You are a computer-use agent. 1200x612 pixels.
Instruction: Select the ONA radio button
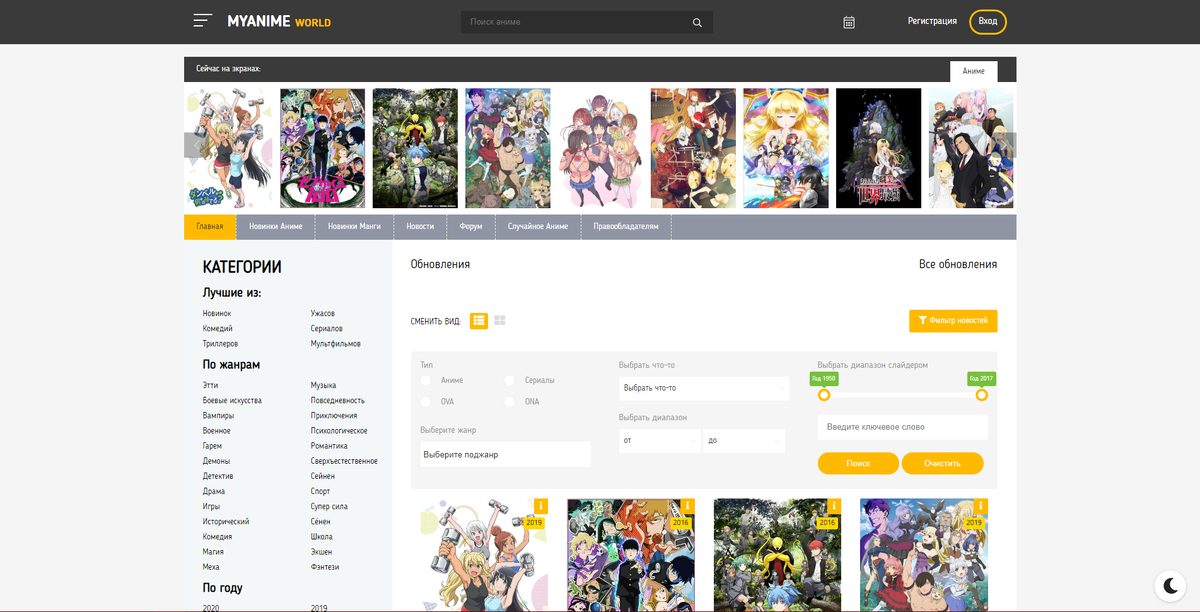(x=509, y=401)
